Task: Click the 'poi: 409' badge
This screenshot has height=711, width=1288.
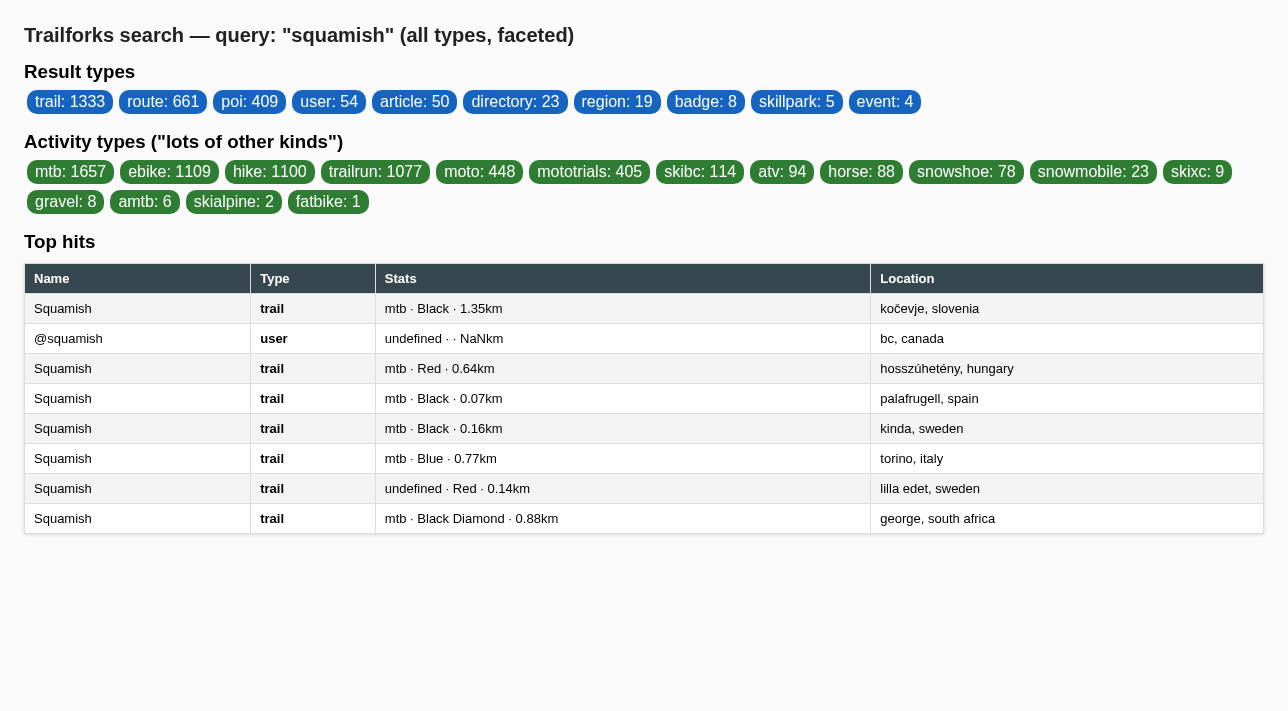Action: (x=250, y=102)
